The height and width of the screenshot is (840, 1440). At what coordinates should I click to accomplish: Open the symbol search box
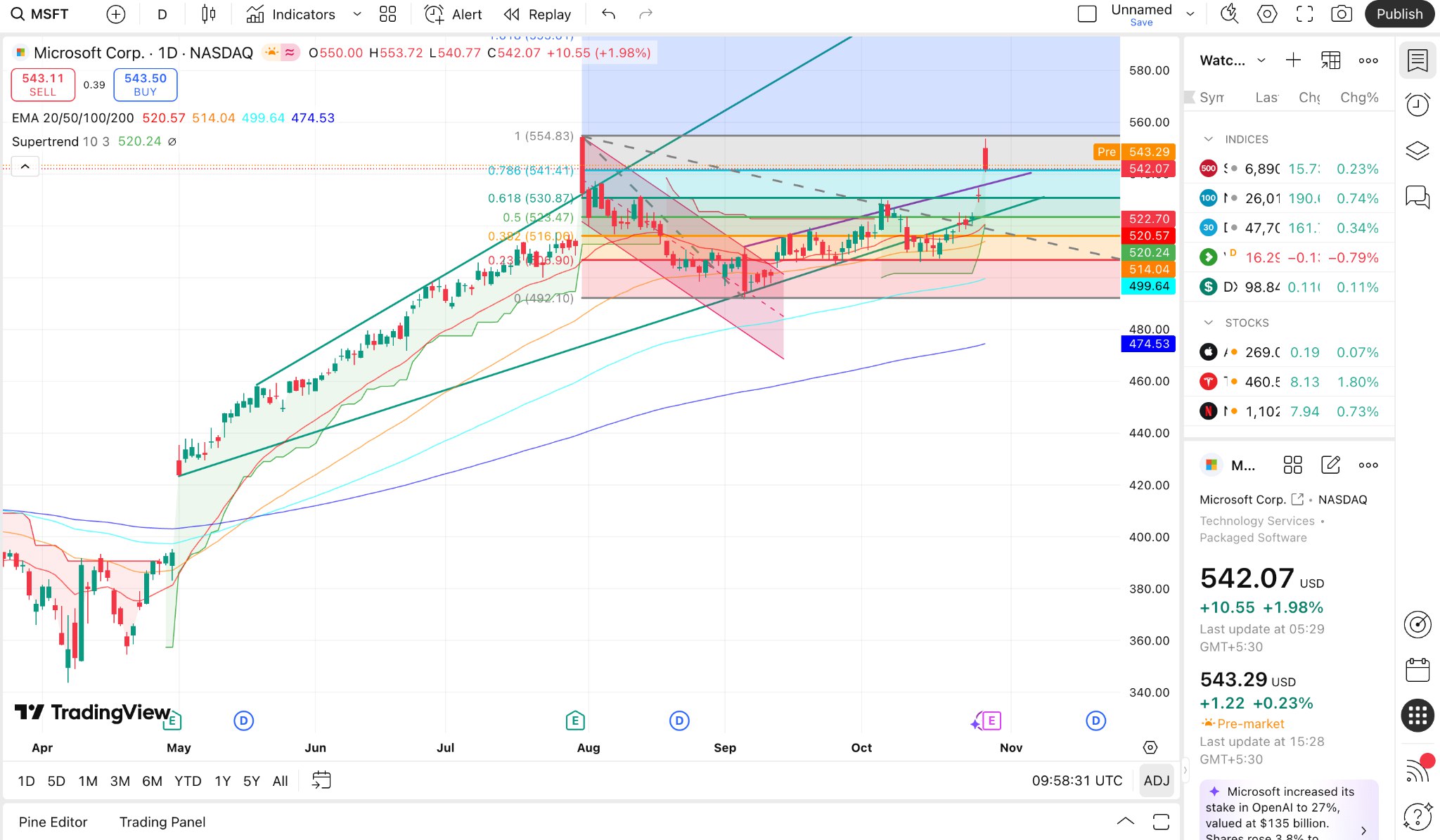point(39,13)
